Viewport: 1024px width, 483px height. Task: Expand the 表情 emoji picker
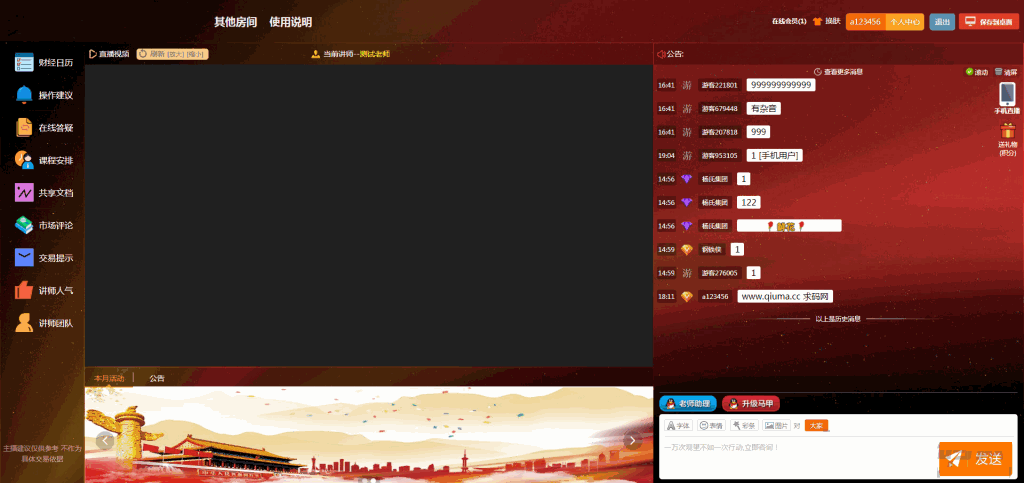click(710, 425)
